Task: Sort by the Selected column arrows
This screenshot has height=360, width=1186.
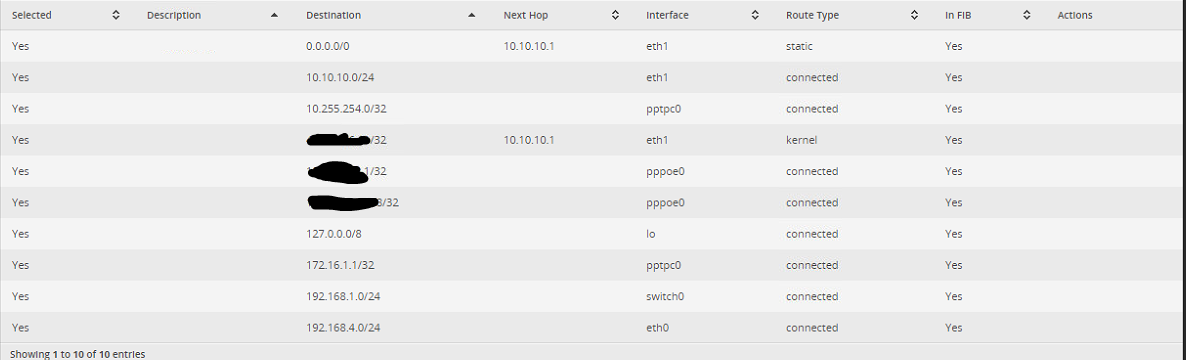Action: [x=116, y=15]
